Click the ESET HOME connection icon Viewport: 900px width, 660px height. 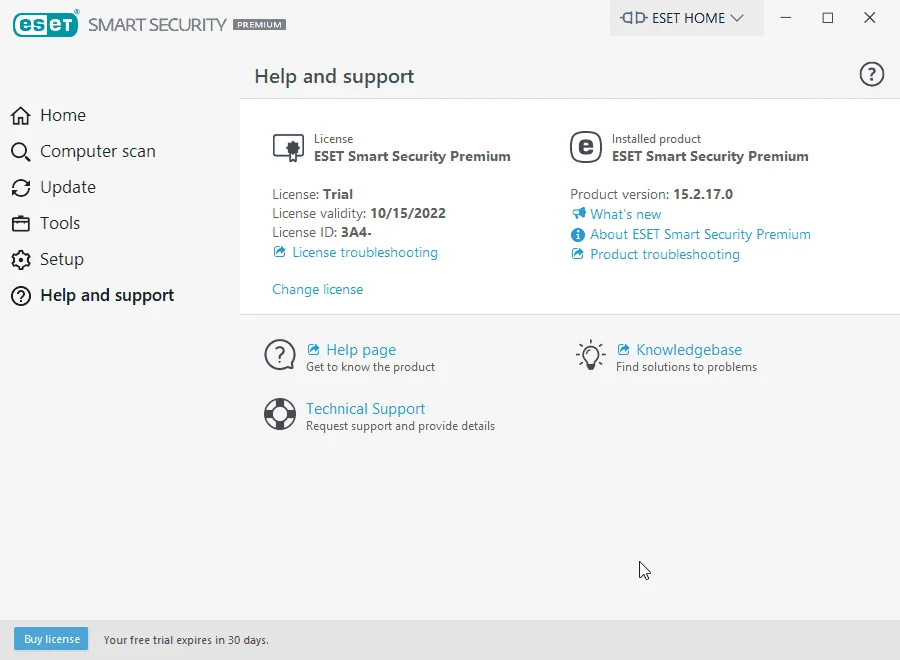click(634, 18)
